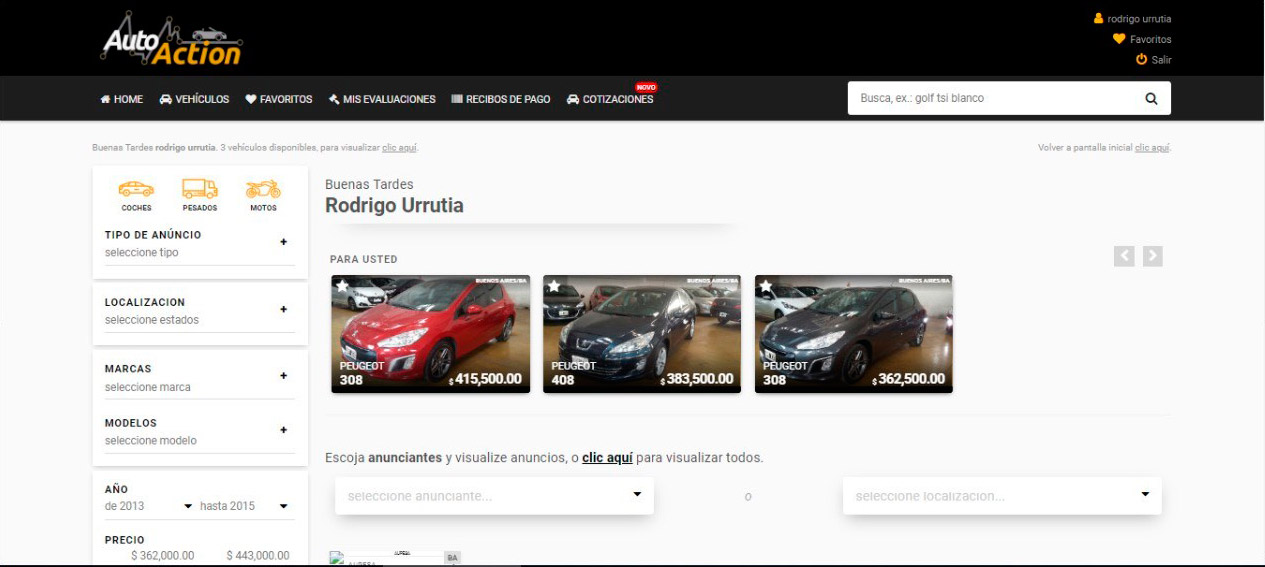
Task: Expand the Marcas filter
Action: click(x=283, y=376)
